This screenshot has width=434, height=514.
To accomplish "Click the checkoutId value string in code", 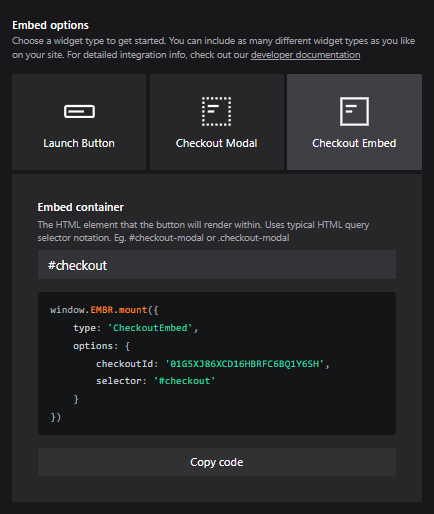I will pyautogui.click(x=245, y=364).
